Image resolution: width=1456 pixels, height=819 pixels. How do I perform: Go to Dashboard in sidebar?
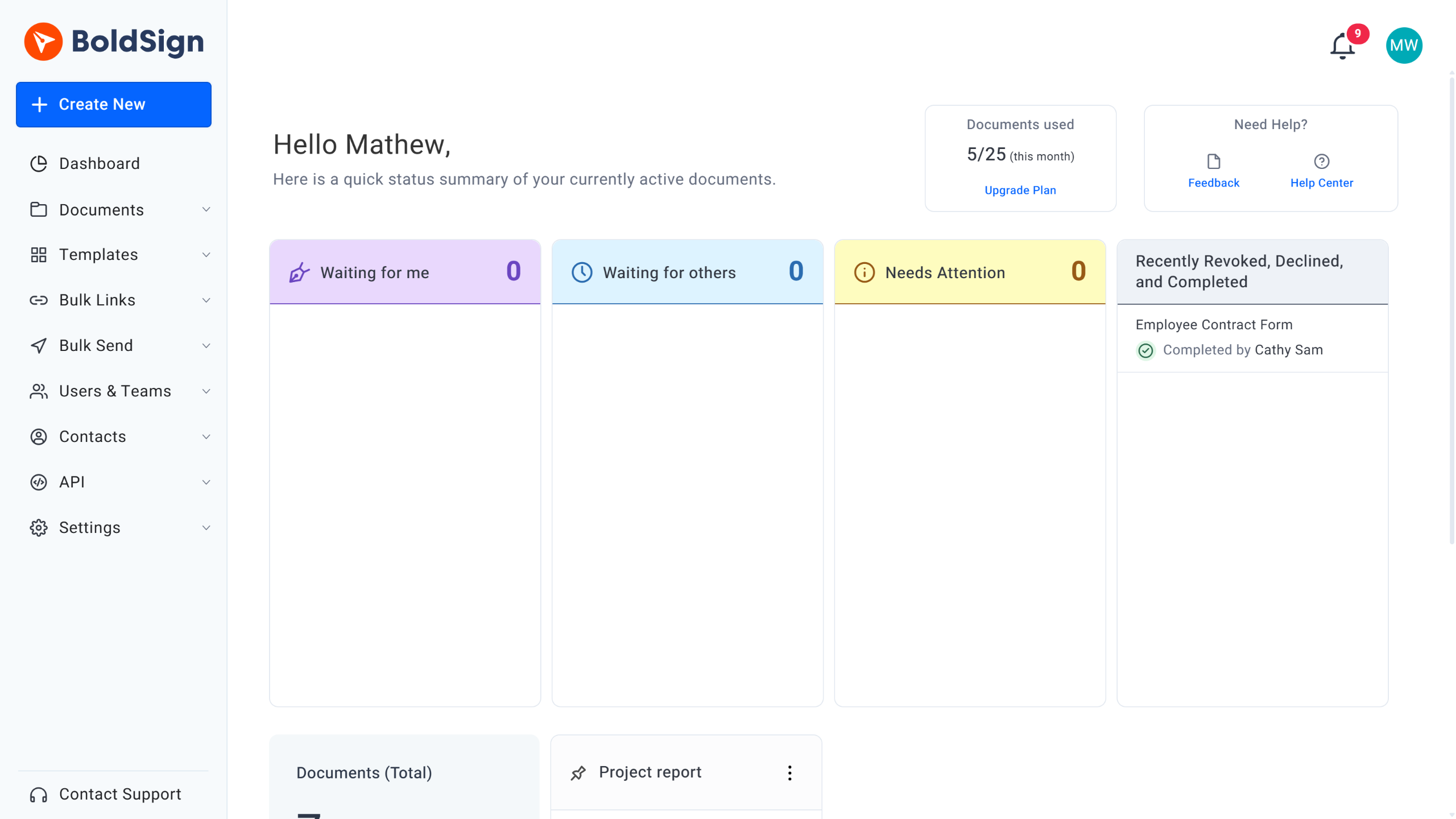click(100, 164)
